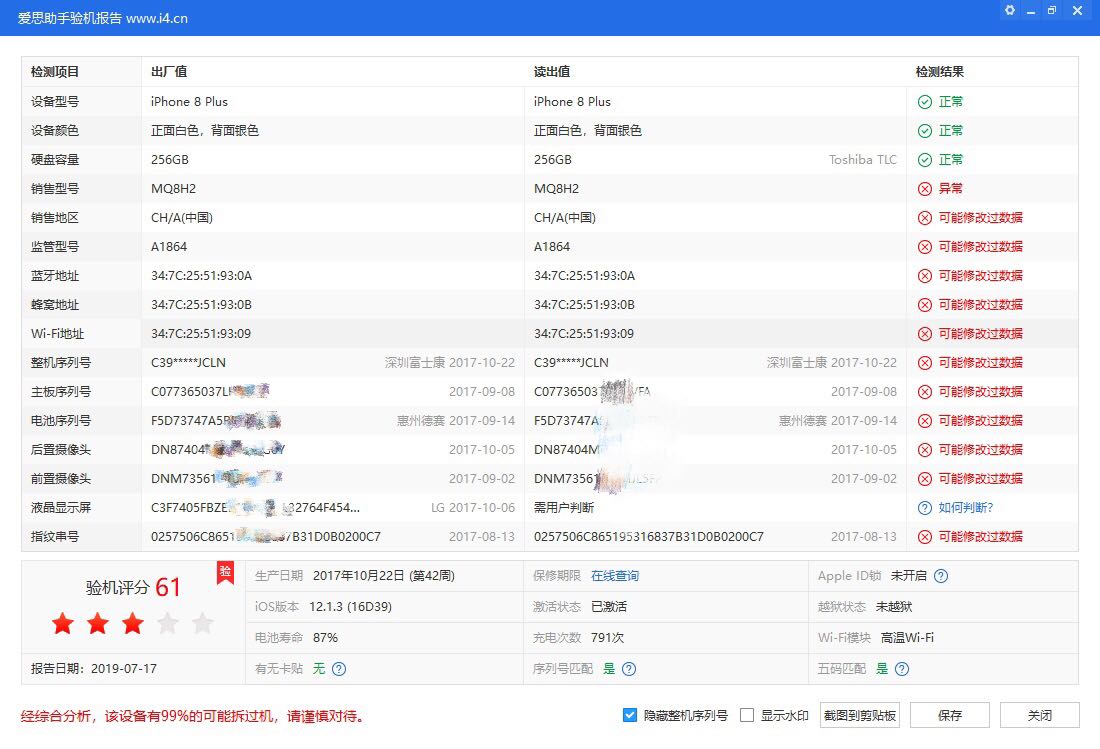The width and height of the screenshot is (1100, 749).
Task: Click the 关闭 button
Action: [x=1040, y=715]
